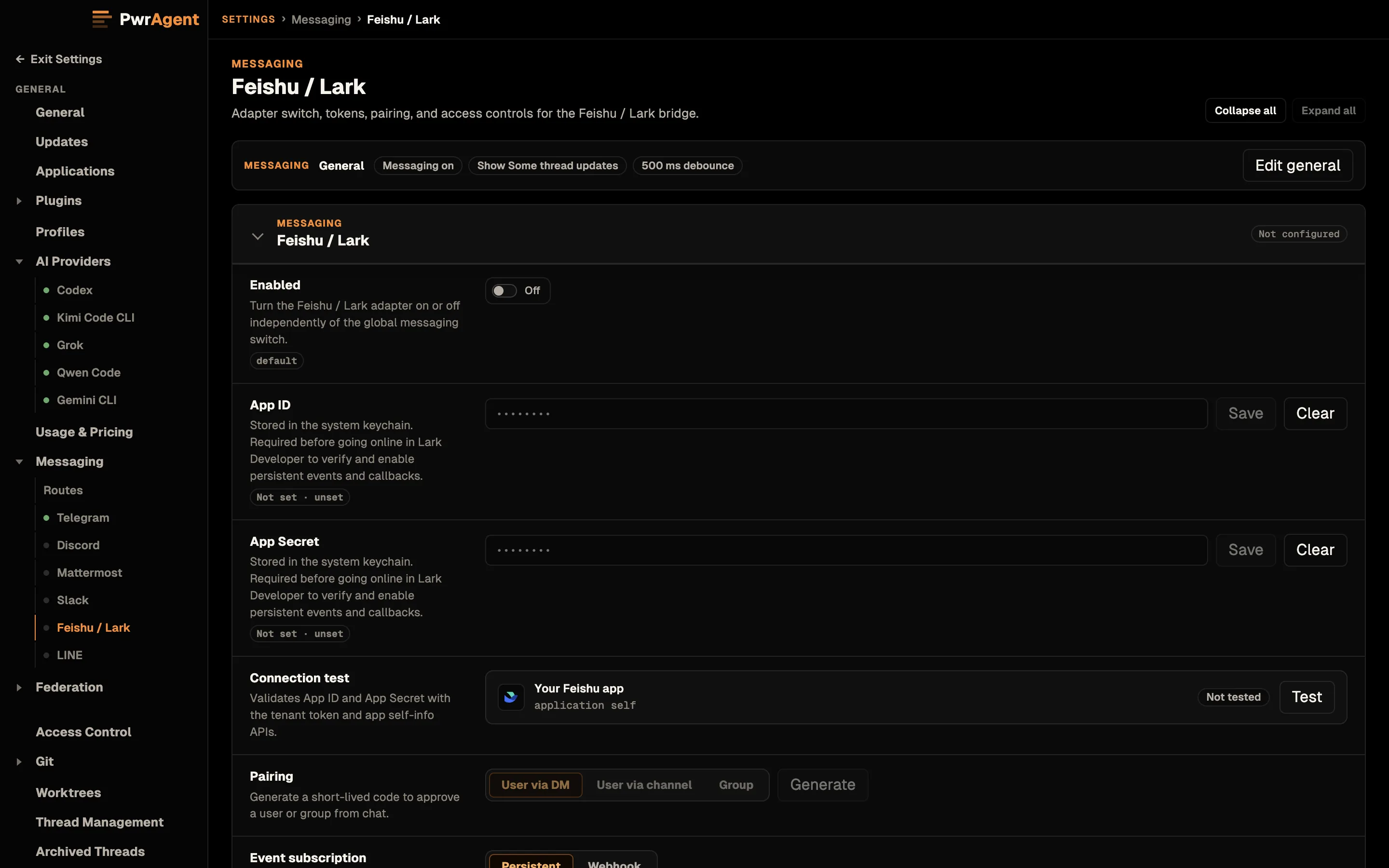Open the Worktrees settings page
Image resolution: width=1389 pixels, height=868 pixels.
tap(68, 793)
